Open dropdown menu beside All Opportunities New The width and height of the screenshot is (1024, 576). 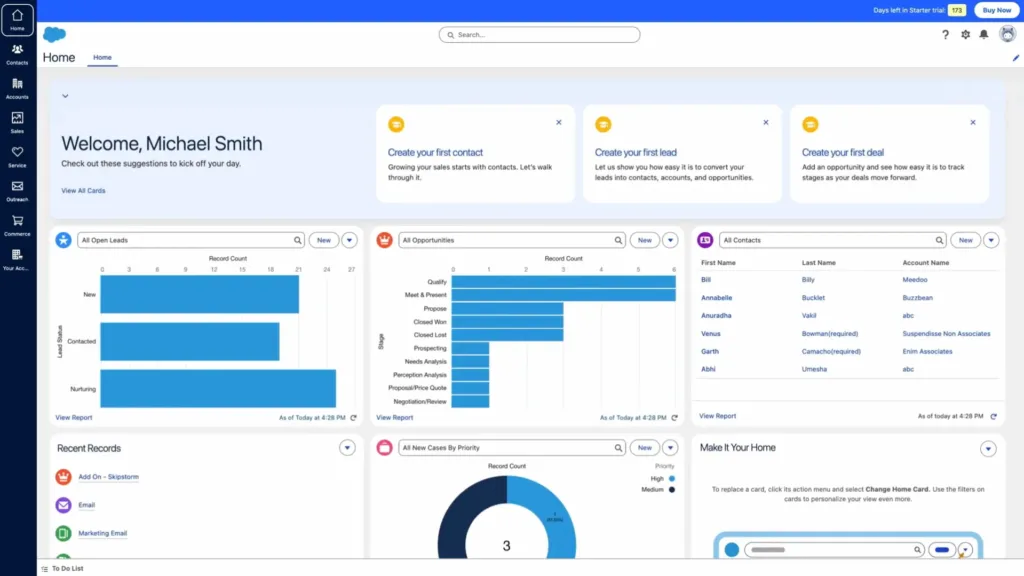669,240
